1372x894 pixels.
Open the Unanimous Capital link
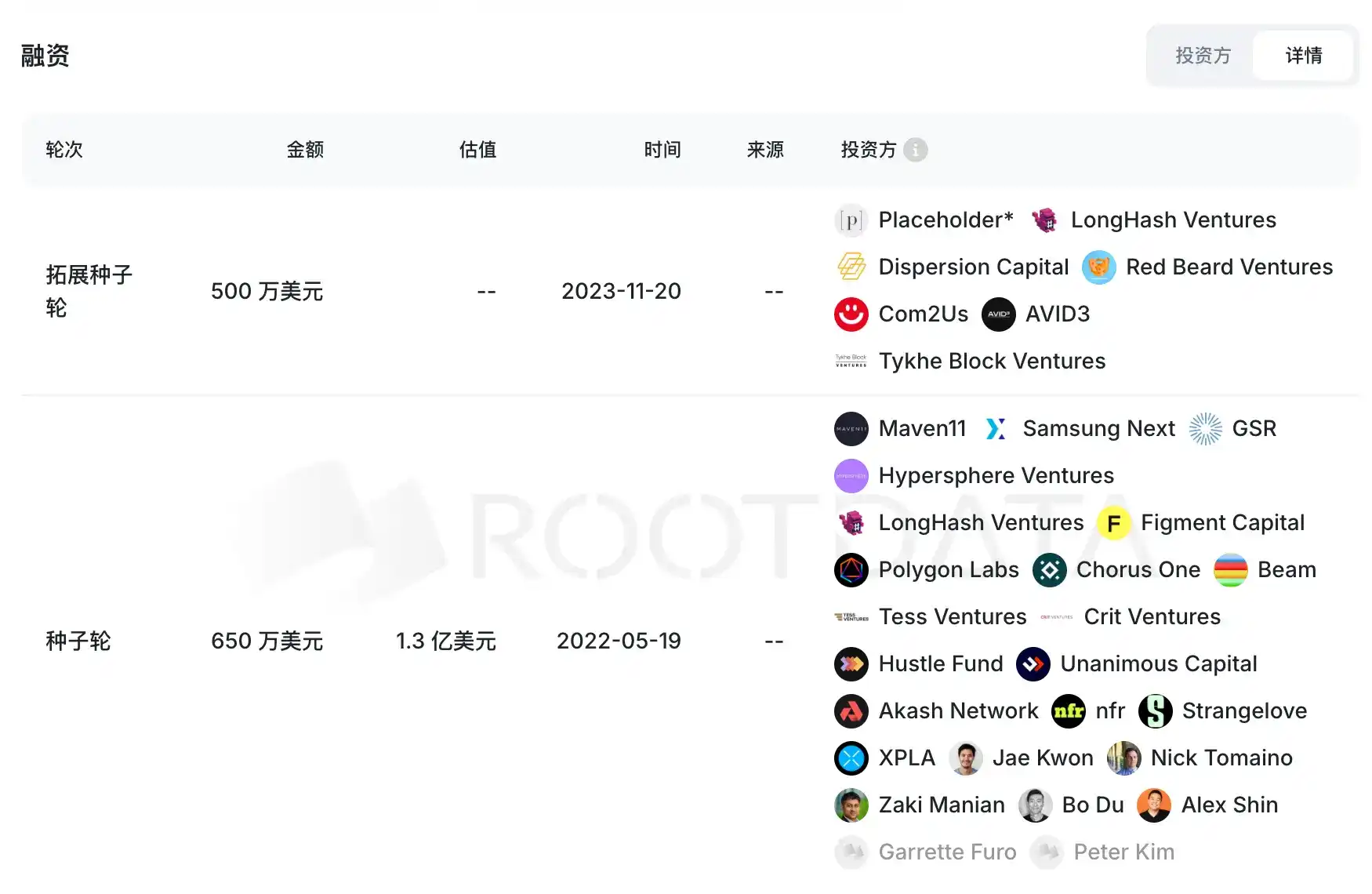(1158, 664)
